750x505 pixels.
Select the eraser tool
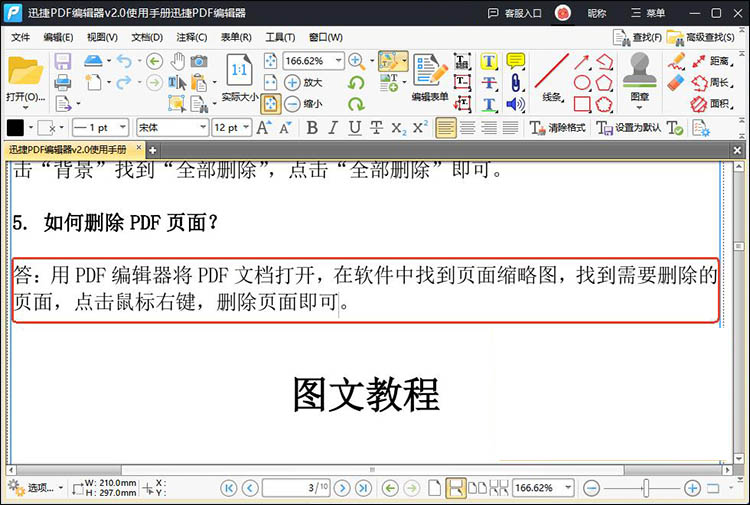click(676, 82)
